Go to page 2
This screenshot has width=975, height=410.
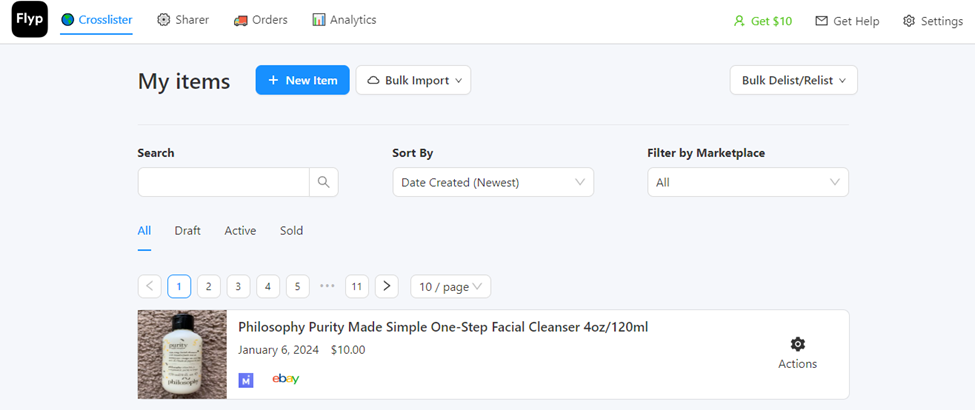tap(209, 286)
